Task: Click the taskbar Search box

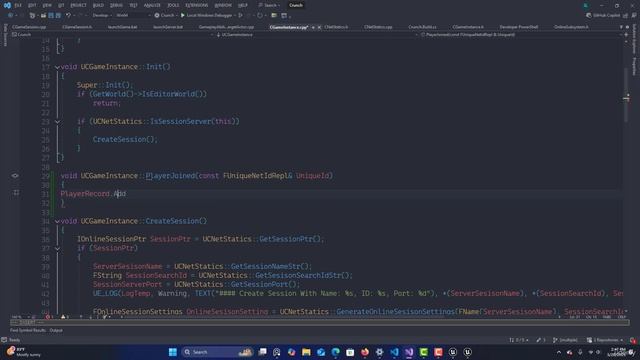Action: click(x=217, y=352)
